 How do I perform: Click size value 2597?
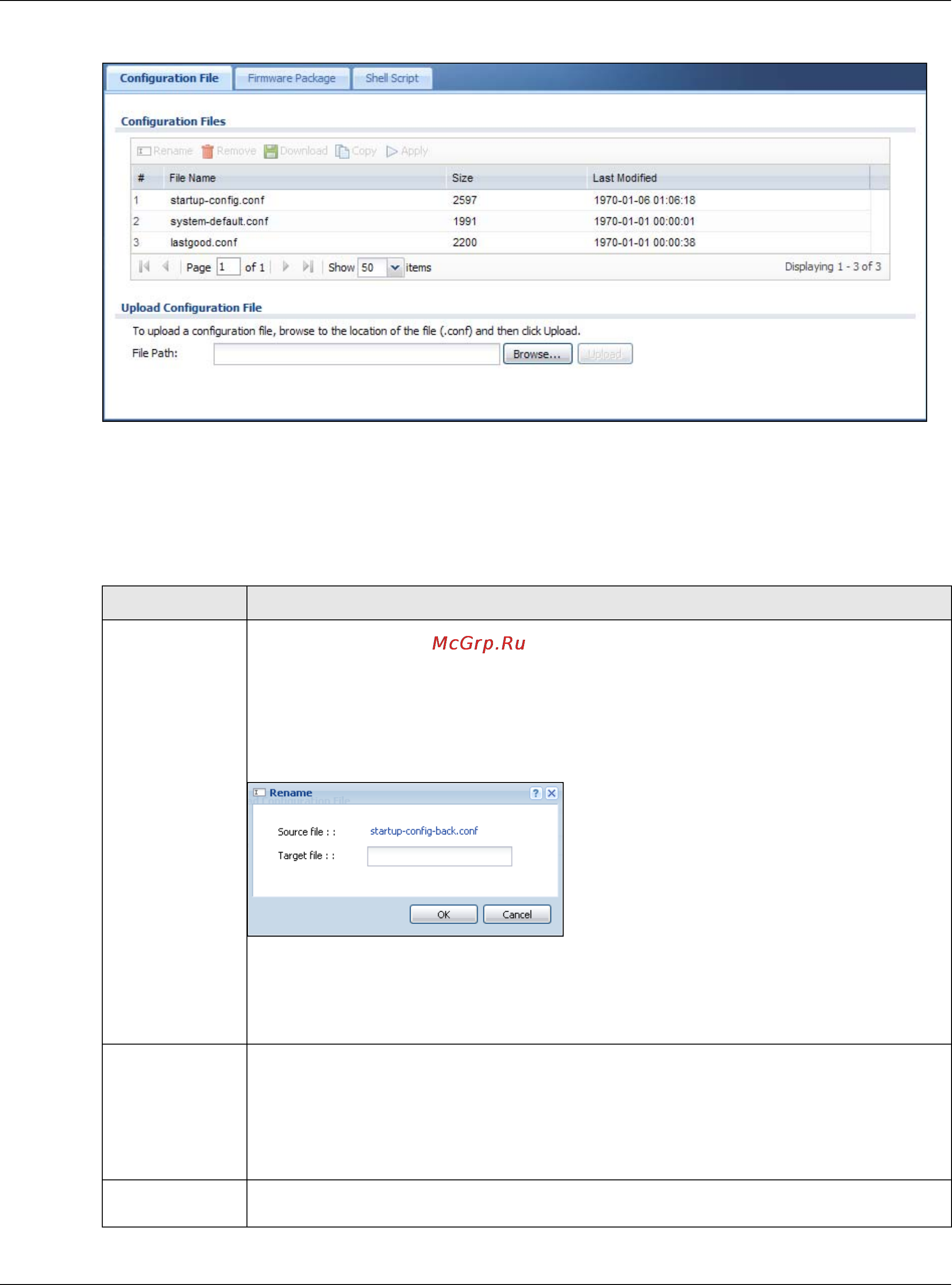[x=465, y=200]
